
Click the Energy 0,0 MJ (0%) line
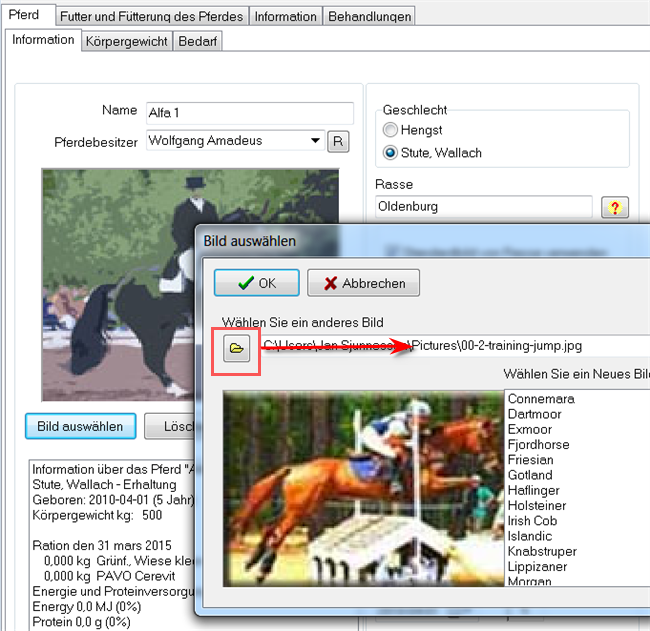coord(87,607)
